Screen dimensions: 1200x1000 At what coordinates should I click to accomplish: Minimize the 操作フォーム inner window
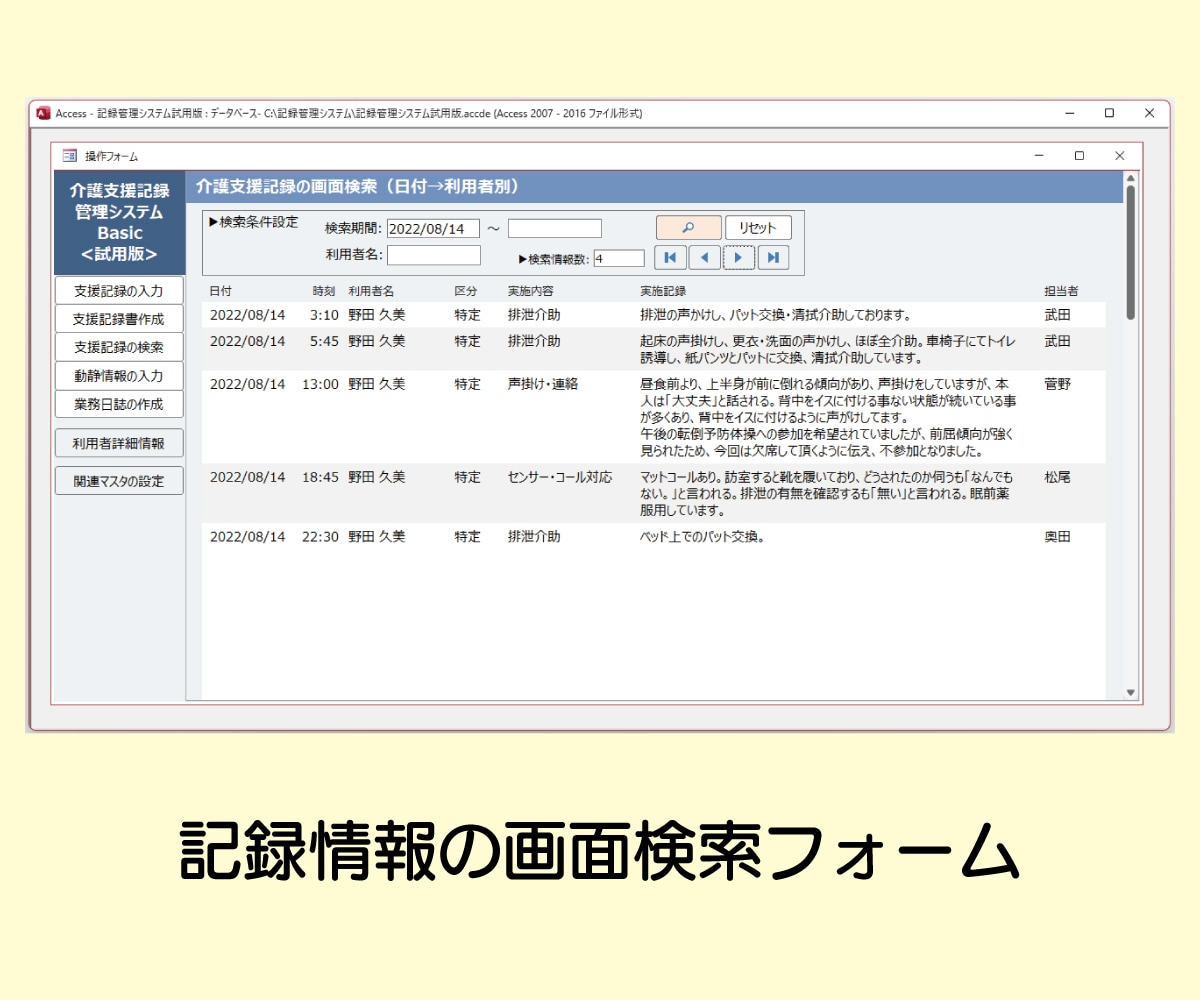(1039, 156)
